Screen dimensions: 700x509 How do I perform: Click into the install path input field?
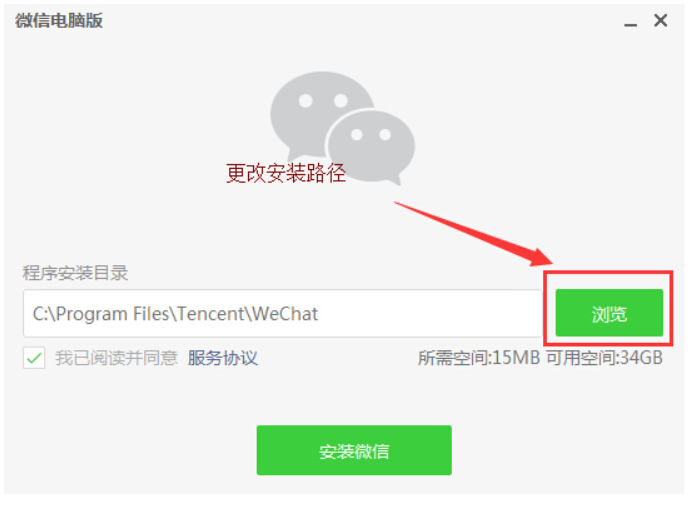pyautogui.click(x=283, y=313)
